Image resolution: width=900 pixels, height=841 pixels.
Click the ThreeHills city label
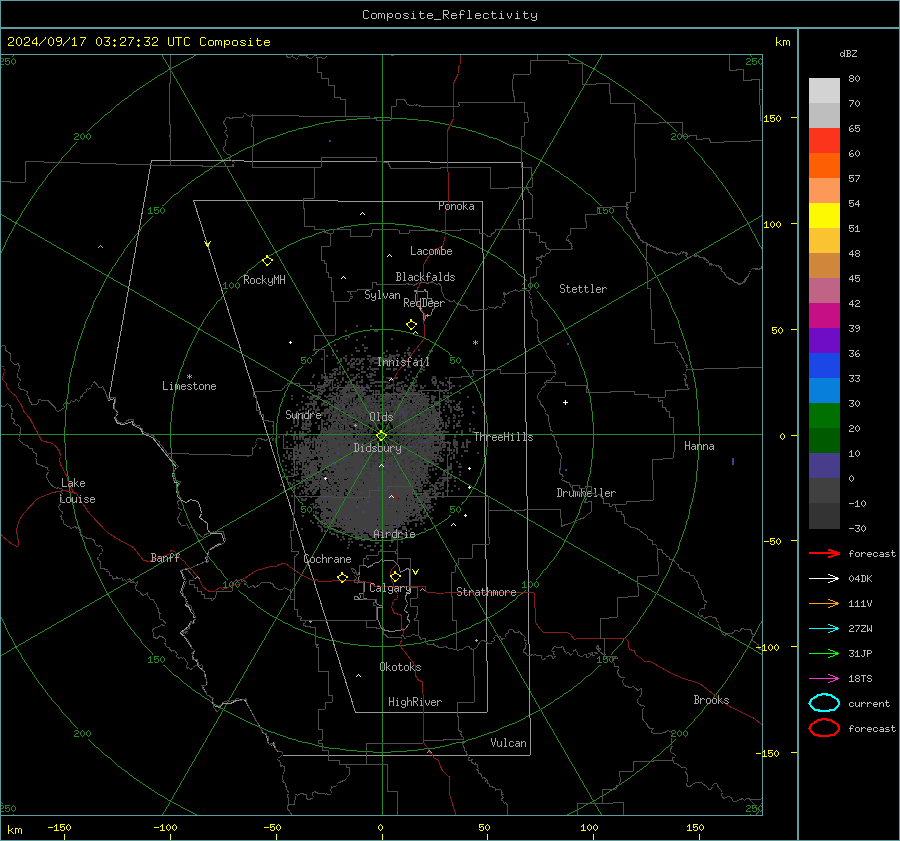[503, 437]
